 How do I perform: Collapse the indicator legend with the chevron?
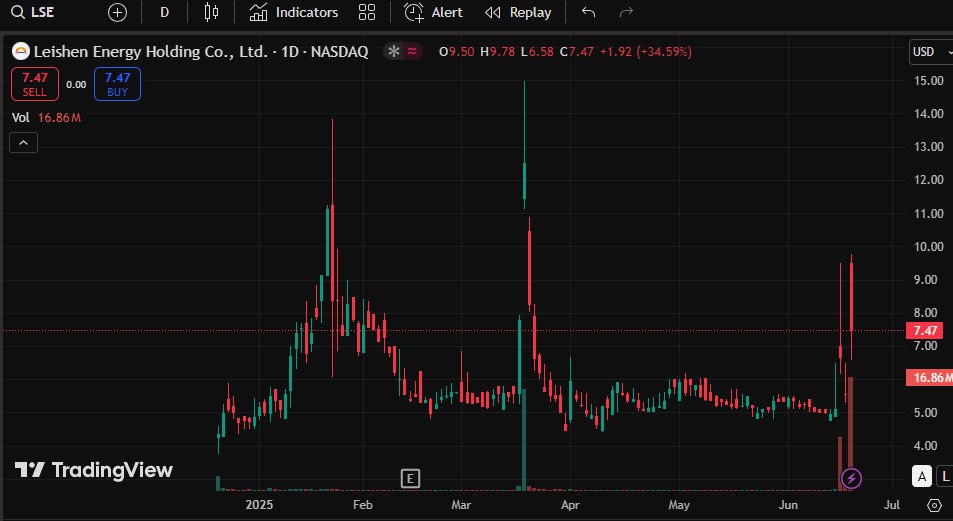point(23,142)
